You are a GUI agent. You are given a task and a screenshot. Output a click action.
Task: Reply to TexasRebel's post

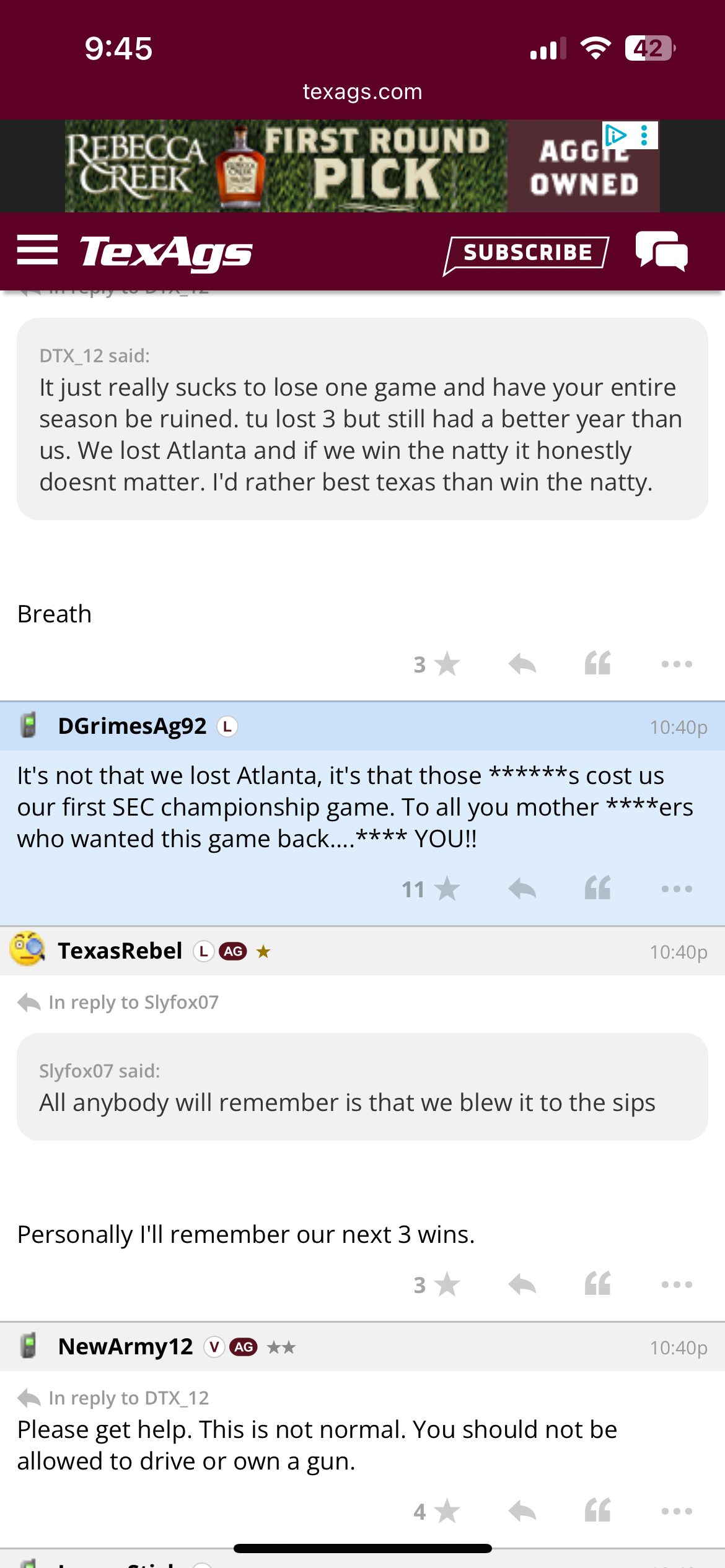point(522,1285)
